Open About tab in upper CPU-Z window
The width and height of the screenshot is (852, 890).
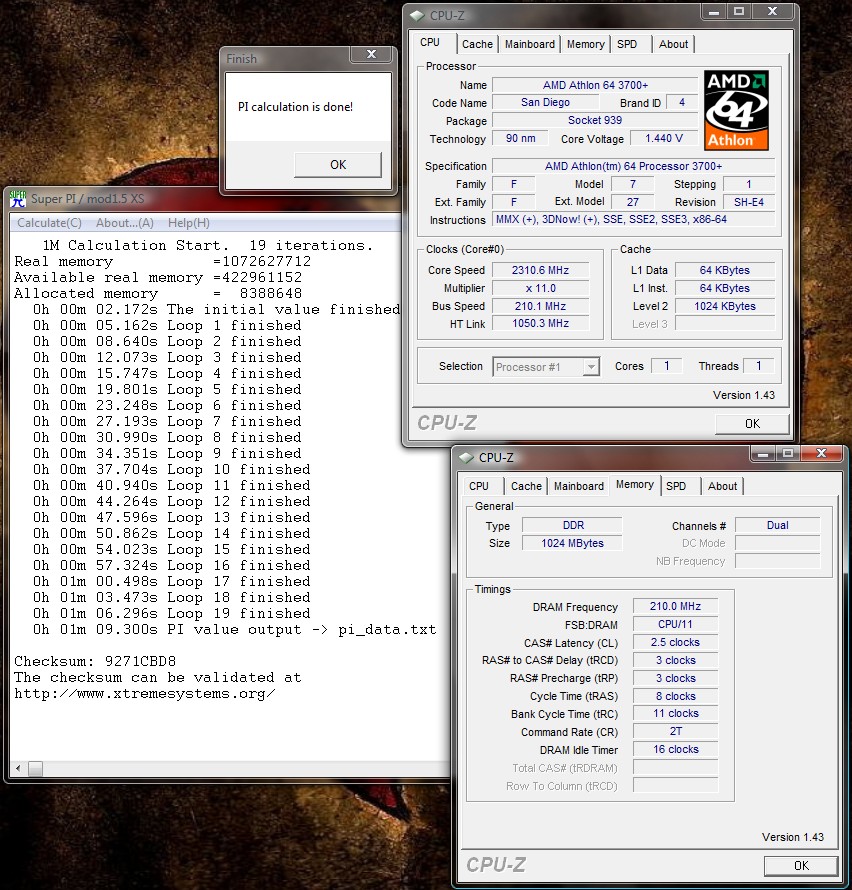[673, 44]
